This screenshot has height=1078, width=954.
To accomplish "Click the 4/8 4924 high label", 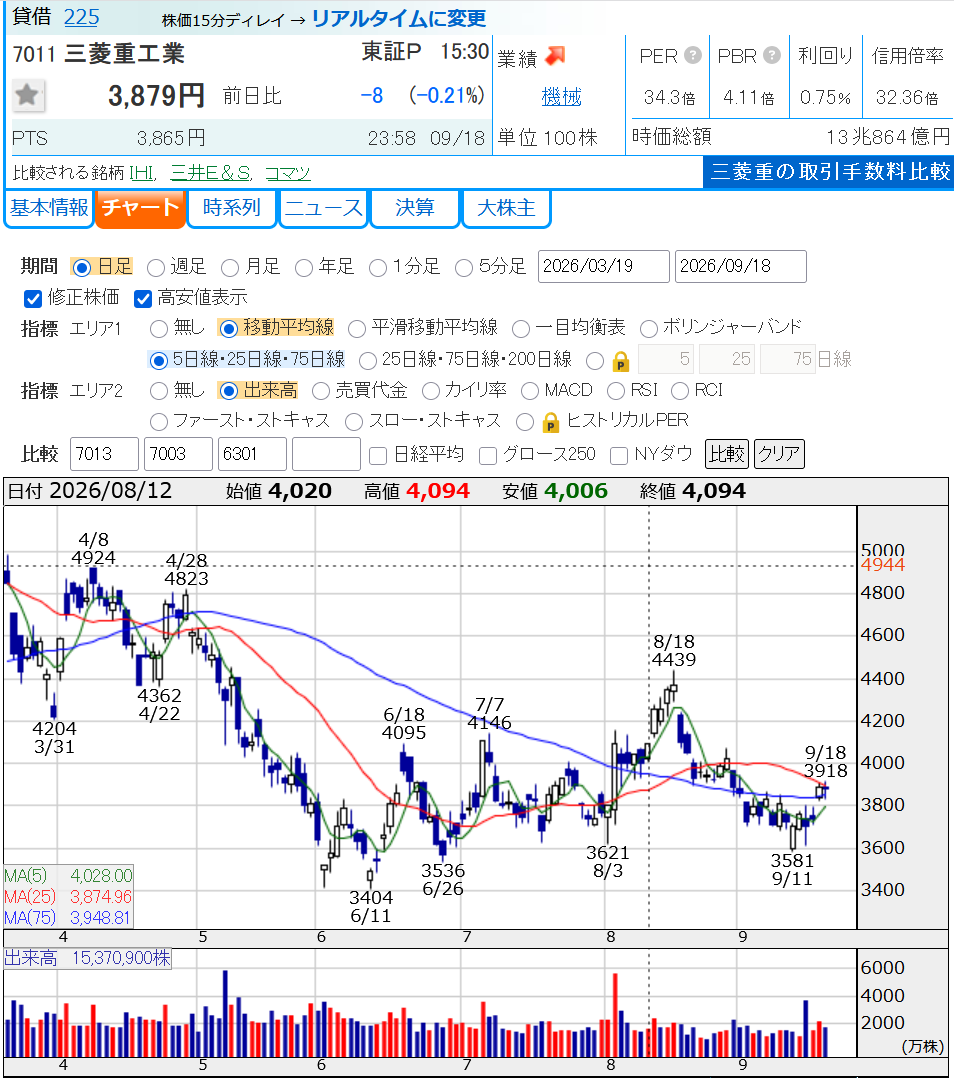I will pyautogui.click(x=93, y=549).
